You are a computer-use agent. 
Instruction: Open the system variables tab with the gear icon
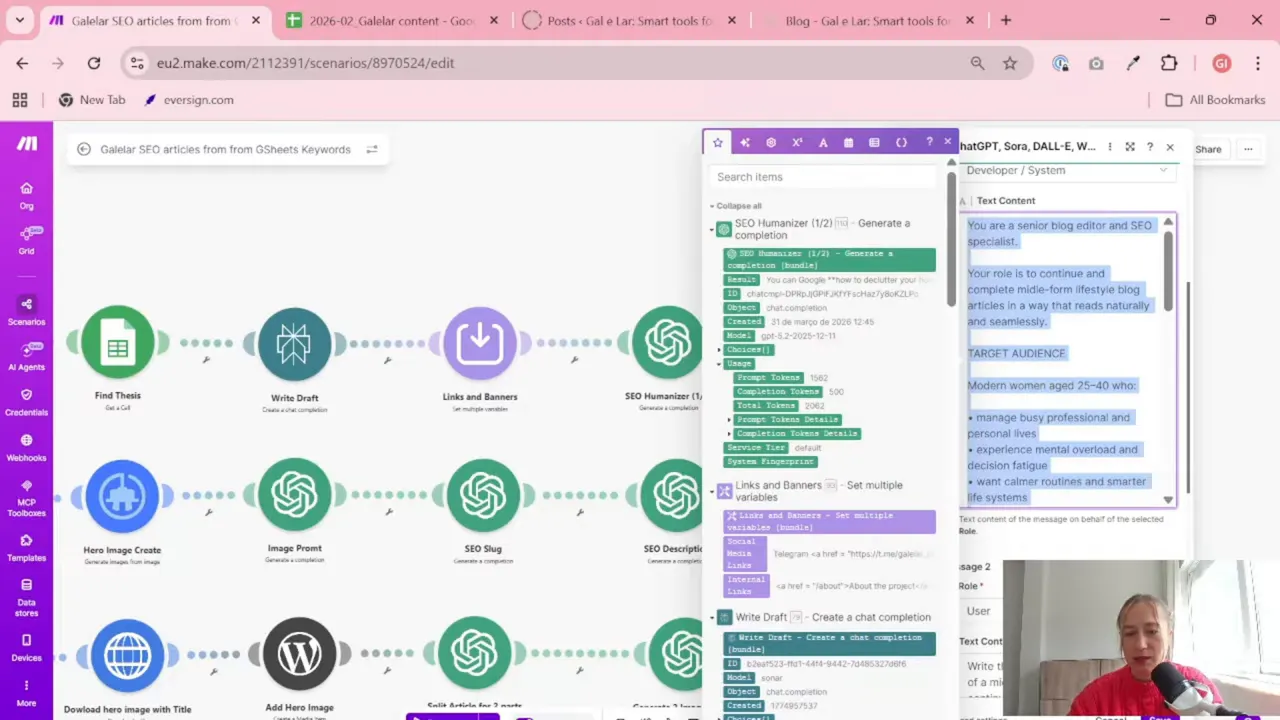pyautogui.click(x=770, y=143)
